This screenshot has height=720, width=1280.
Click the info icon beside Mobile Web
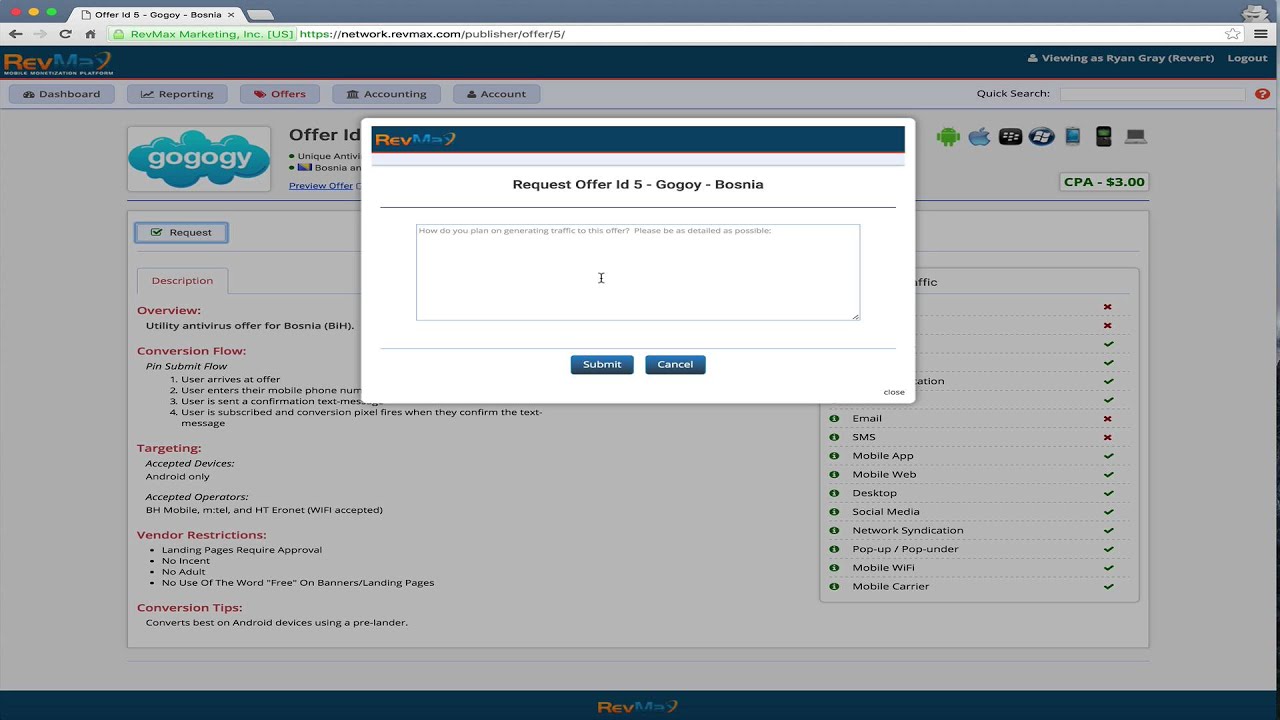(x=834, y=474)
